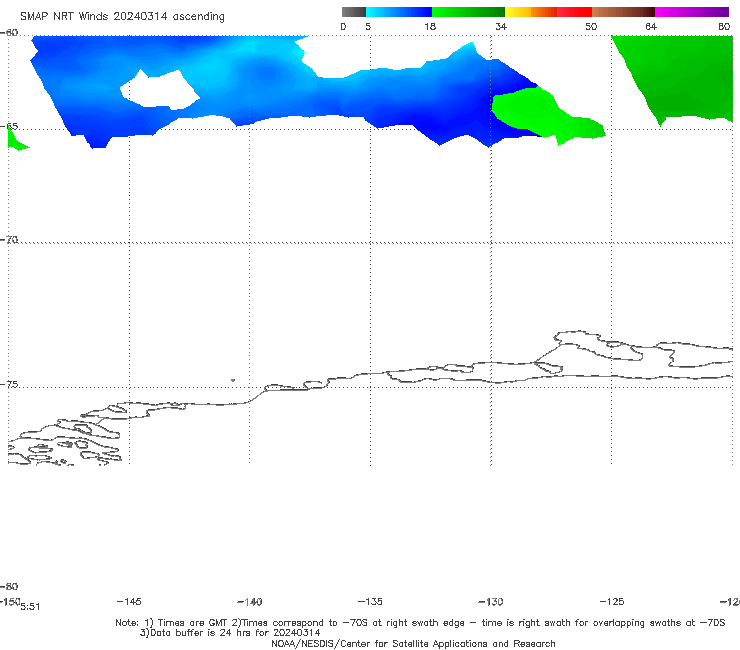
Task: Select the green 18-34 color bar segment
Action: pyautogui.click(x=468, y=12)
